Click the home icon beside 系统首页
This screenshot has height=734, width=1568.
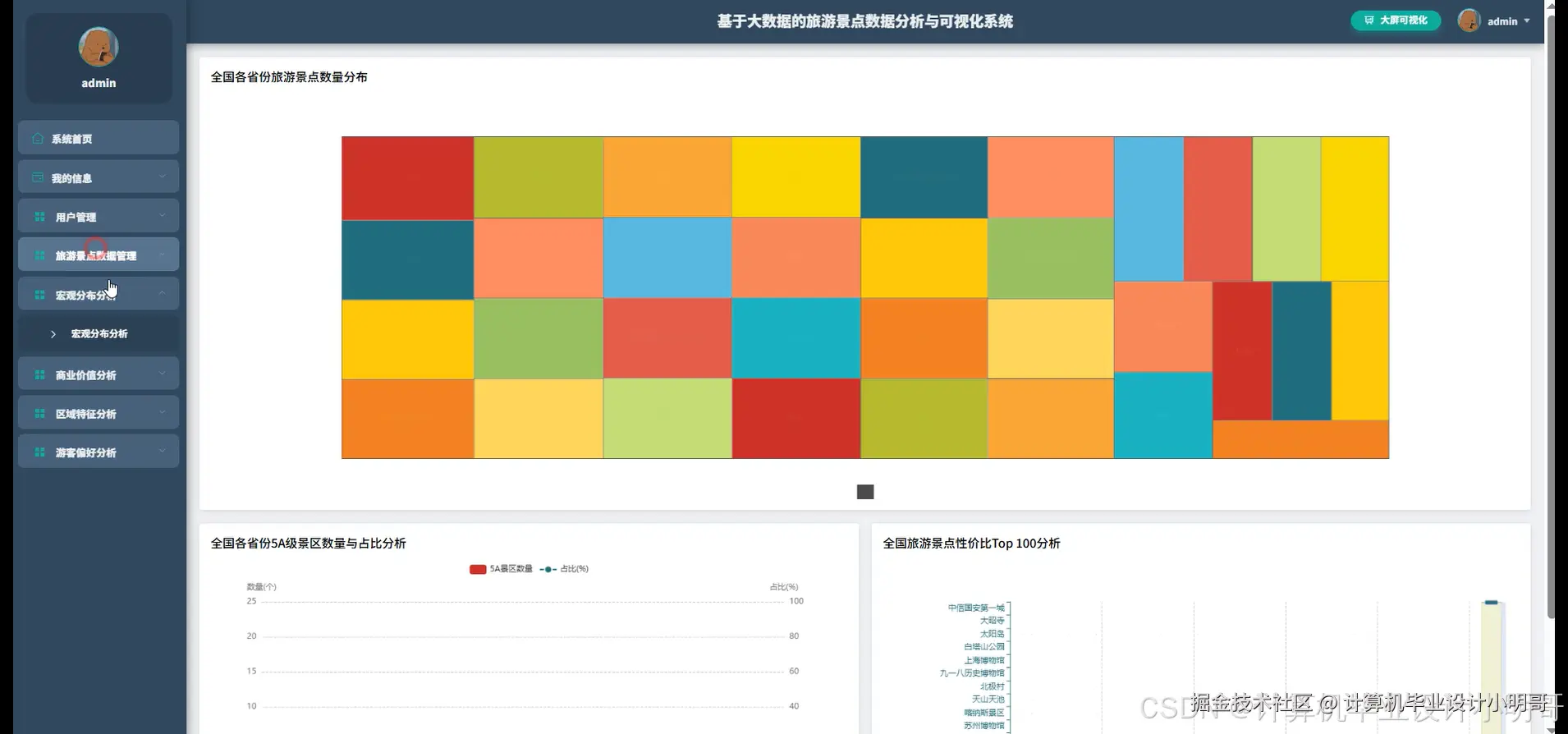pos(38,138)
